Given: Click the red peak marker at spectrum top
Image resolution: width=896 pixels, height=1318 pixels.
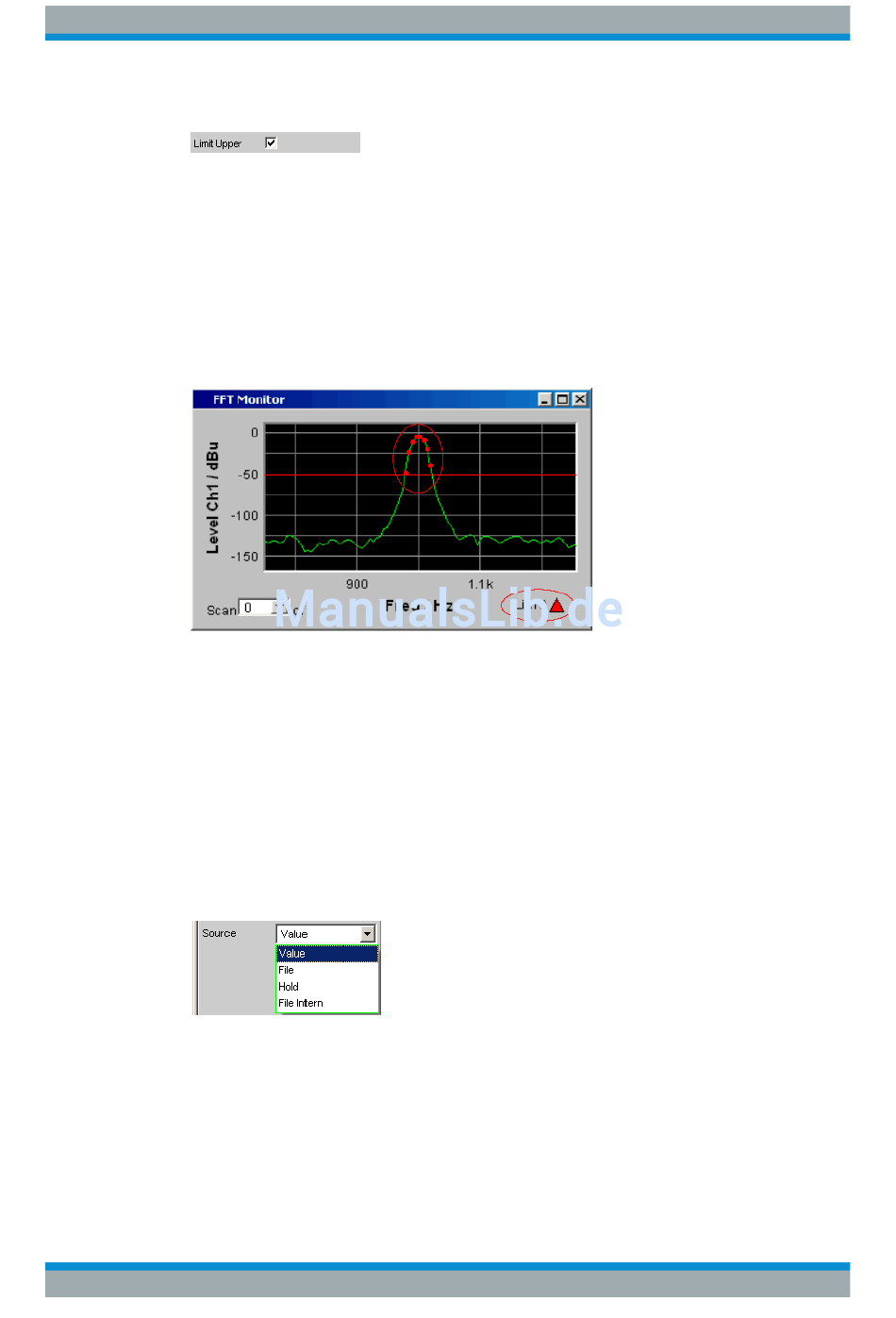Looking at the screenshot, I should (418, 438).
